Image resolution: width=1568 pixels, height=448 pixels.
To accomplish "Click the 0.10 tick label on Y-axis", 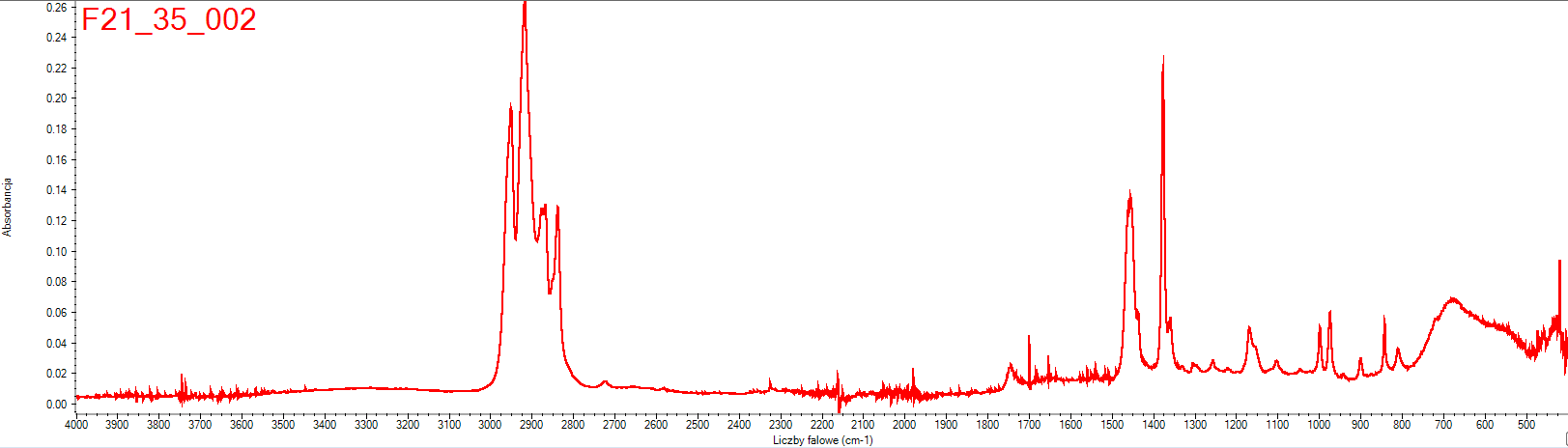I will tap(57, 252).
